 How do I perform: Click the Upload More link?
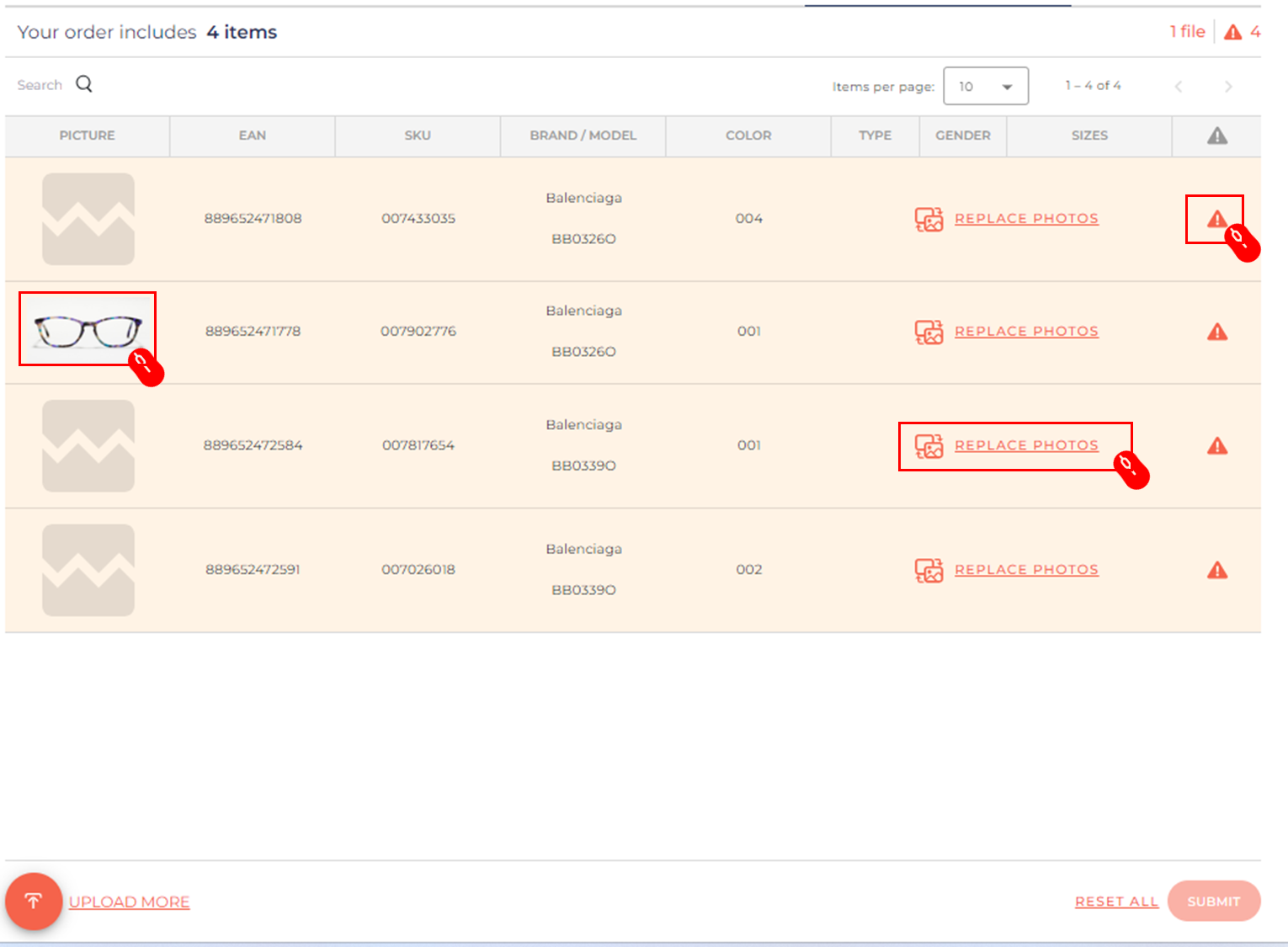129,902
